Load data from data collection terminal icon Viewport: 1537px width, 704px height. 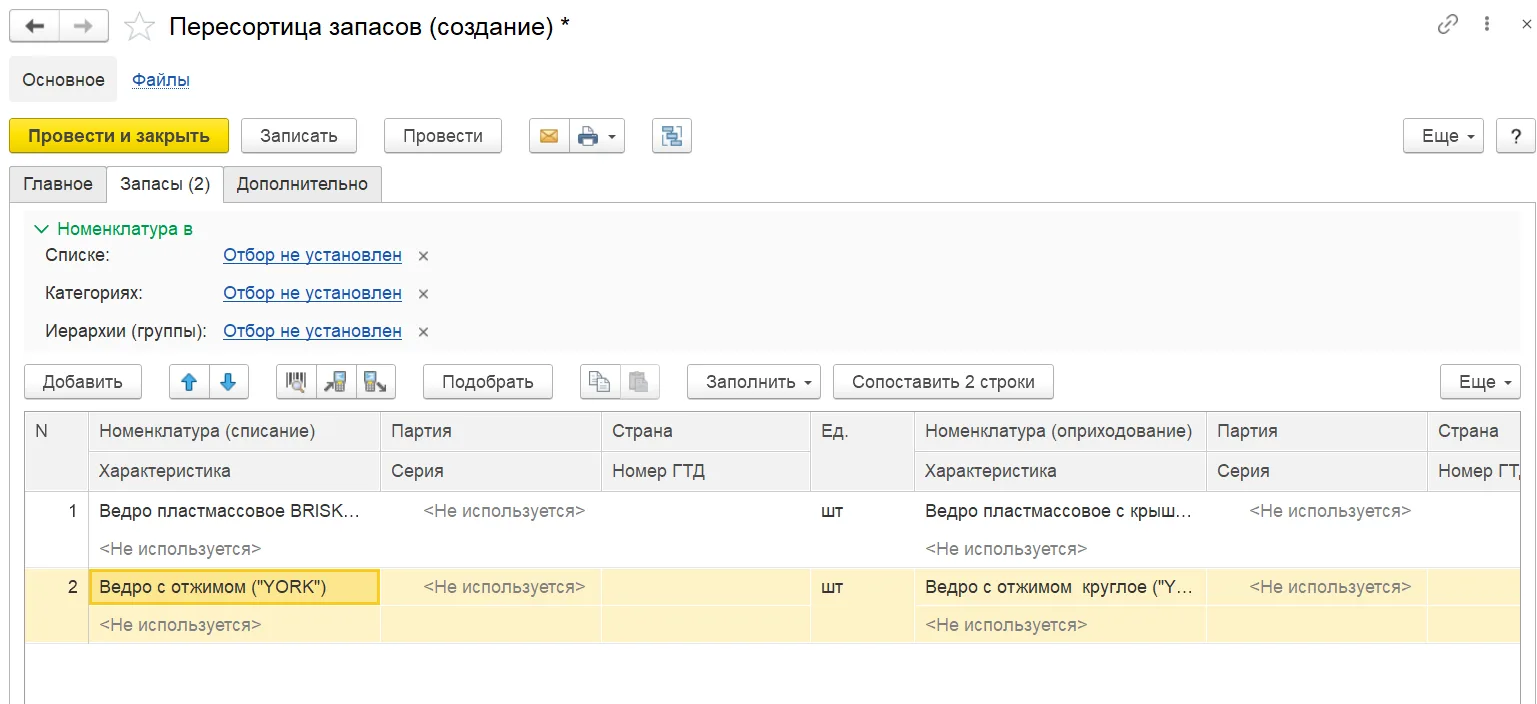[x=336, y=382]
